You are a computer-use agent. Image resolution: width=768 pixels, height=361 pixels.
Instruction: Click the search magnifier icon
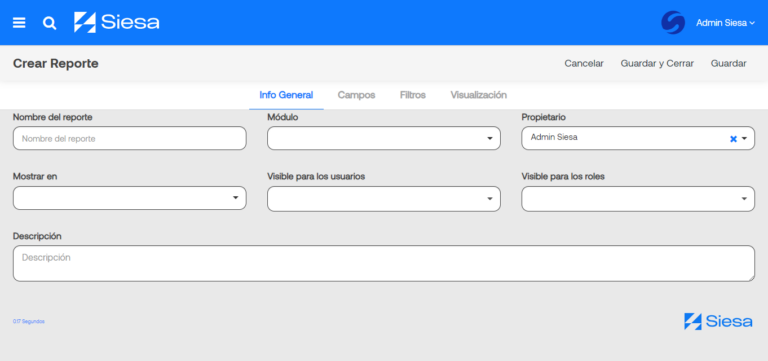pos(49,23)
